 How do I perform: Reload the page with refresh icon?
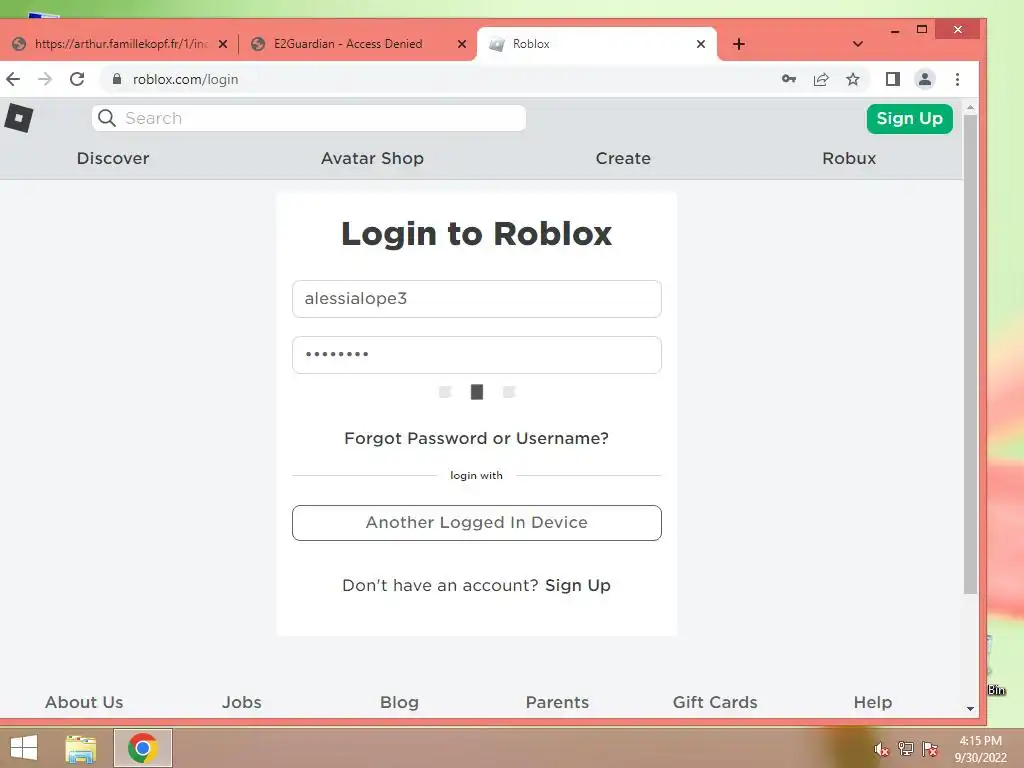[x=77, y=80]
